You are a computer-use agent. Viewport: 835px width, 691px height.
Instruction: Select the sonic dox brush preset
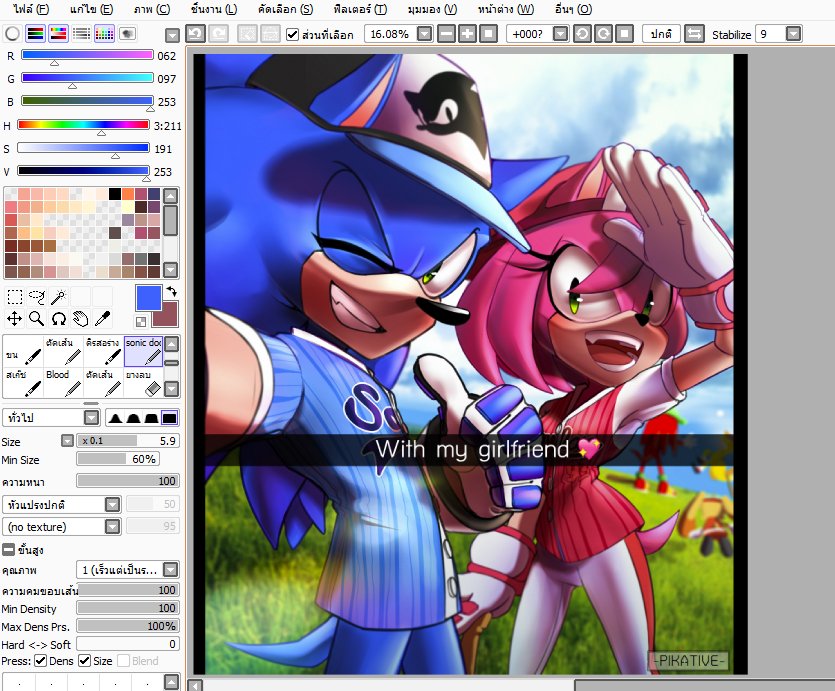click(143, 351)
